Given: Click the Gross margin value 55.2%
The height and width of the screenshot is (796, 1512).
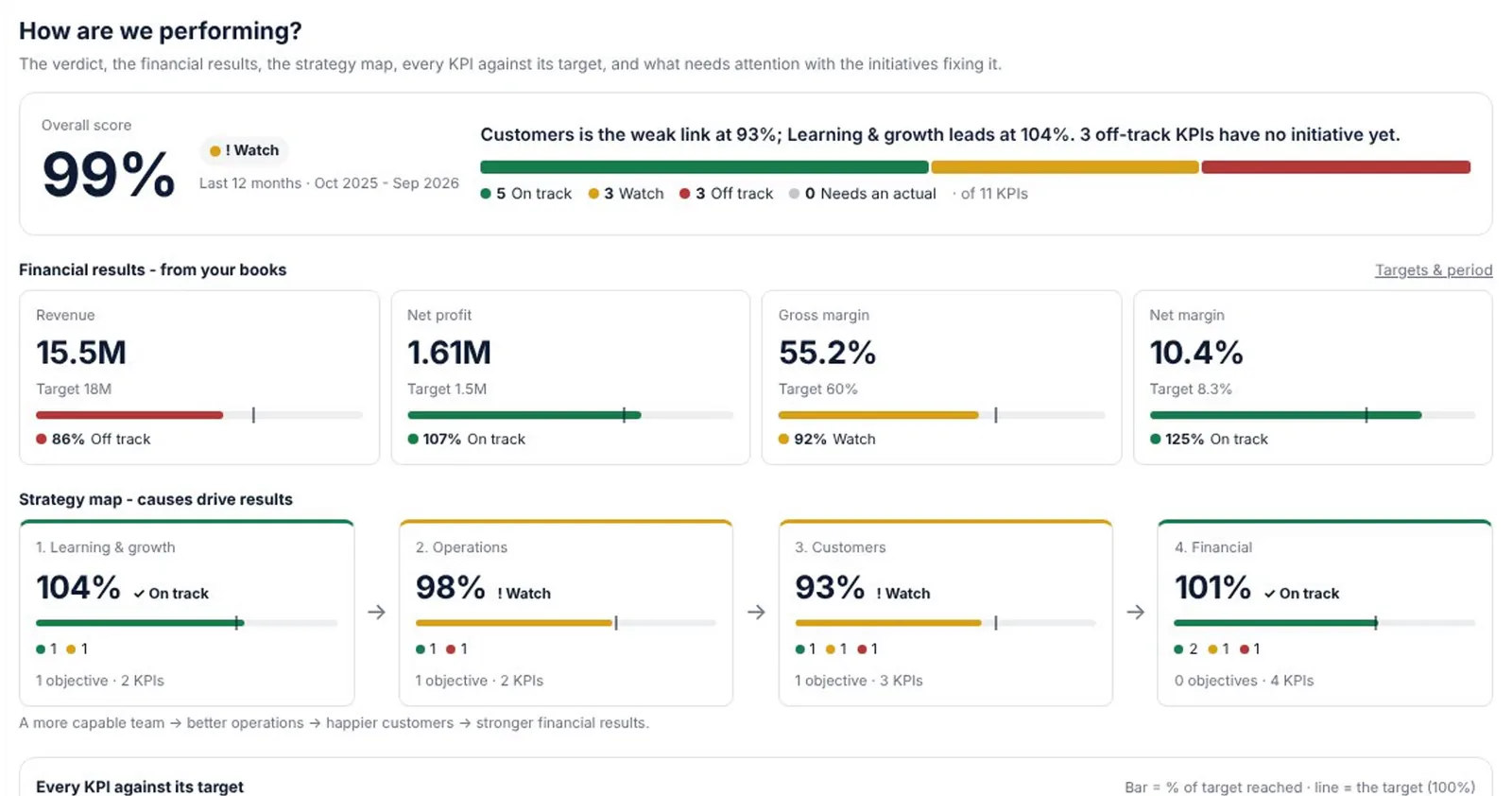Looking at the screenshot, I should pyautogui.click(x=828, y=353).
